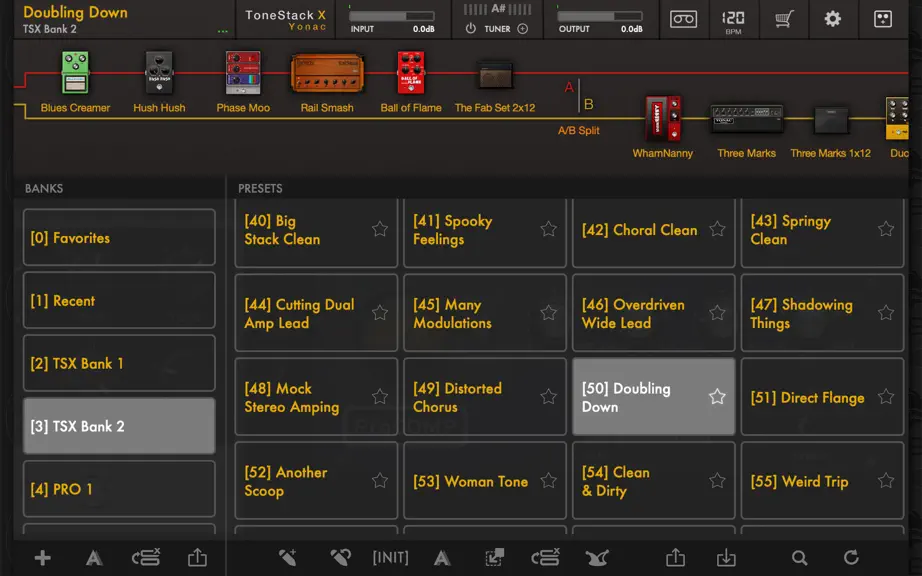Add new preset with pick-plus icon

coord(288,557)
